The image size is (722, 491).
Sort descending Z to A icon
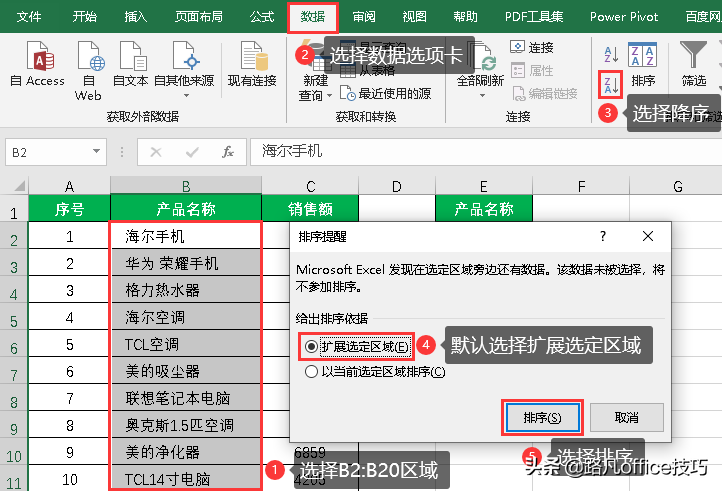[x=611, y=85]
